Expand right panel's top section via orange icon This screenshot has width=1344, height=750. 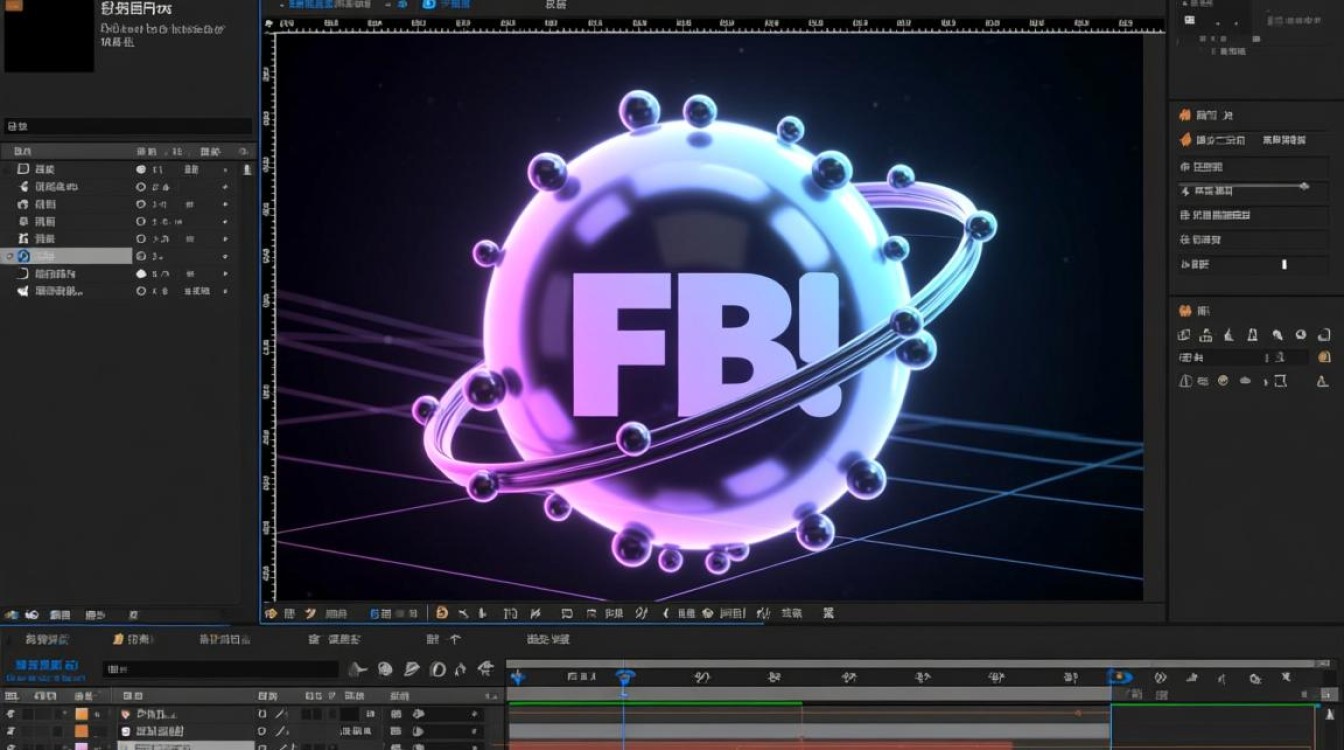click(x=1186, y=116)
